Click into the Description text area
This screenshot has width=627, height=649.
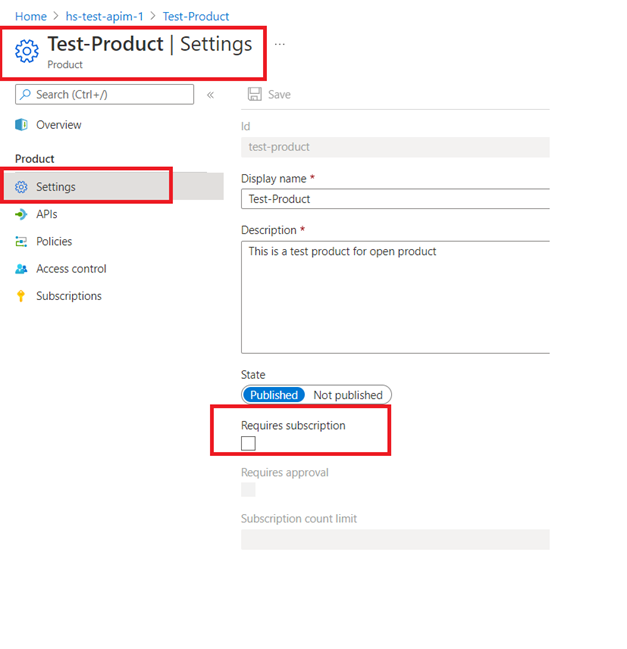pyautogui.click(x=395, y=295)
